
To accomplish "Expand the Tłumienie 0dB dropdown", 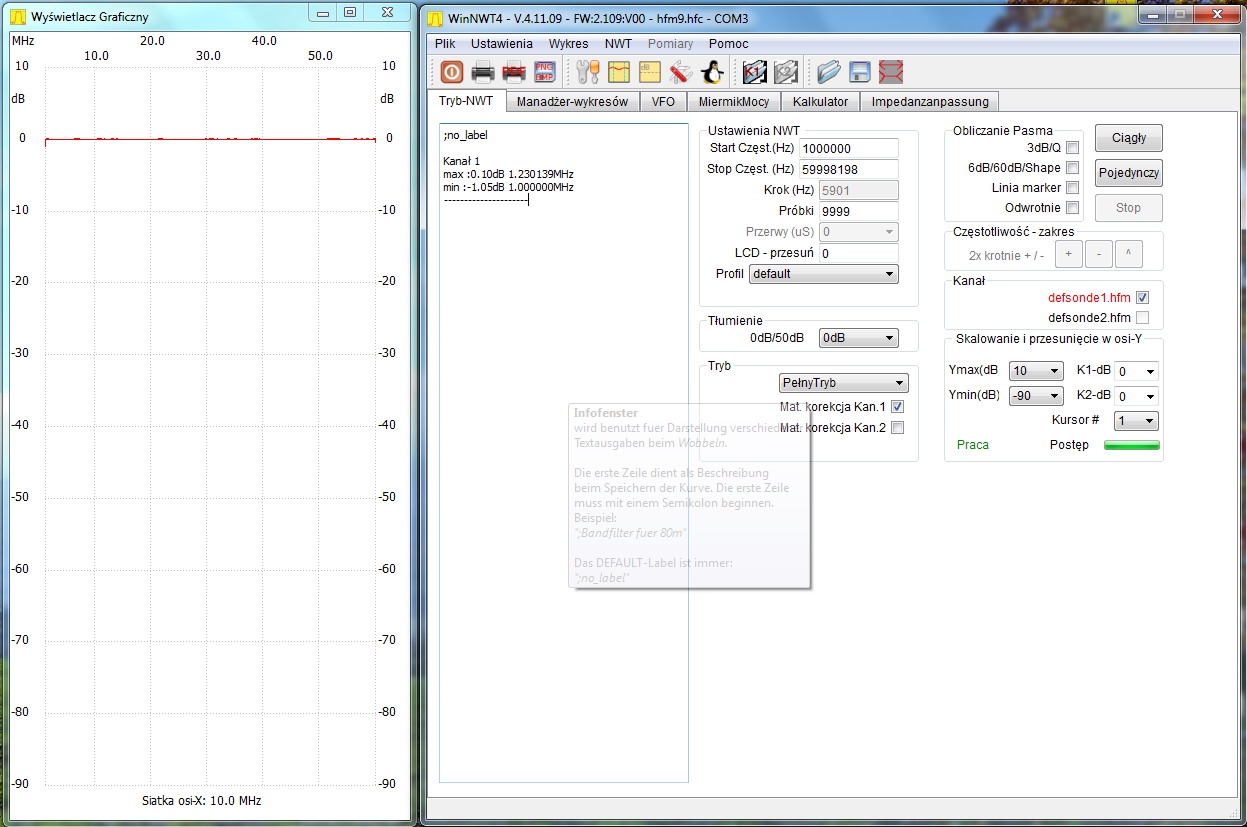I will (x=857, y=338).
